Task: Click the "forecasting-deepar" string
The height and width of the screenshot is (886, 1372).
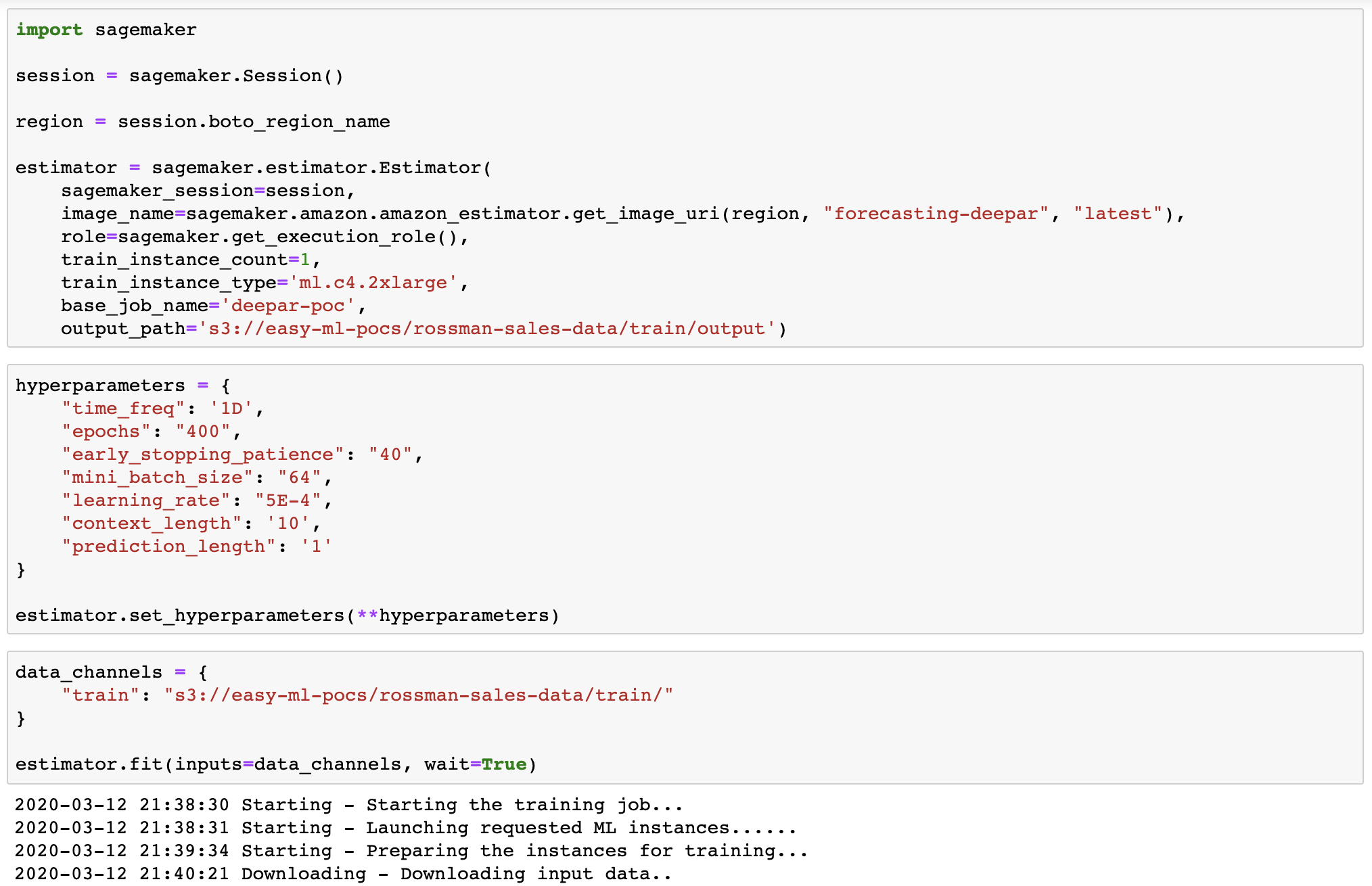Action: [x=936, y=214]
